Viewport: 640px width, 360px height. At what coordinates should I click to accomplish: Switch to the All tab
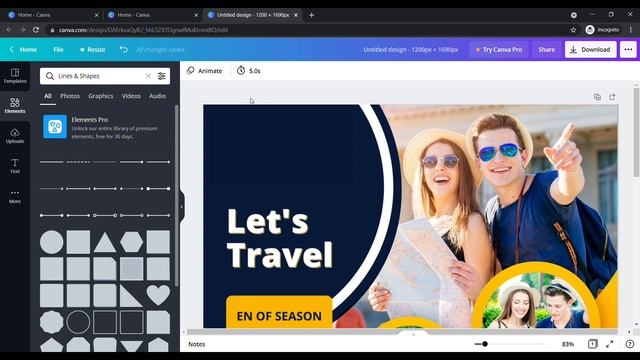(x=48, y=96)
